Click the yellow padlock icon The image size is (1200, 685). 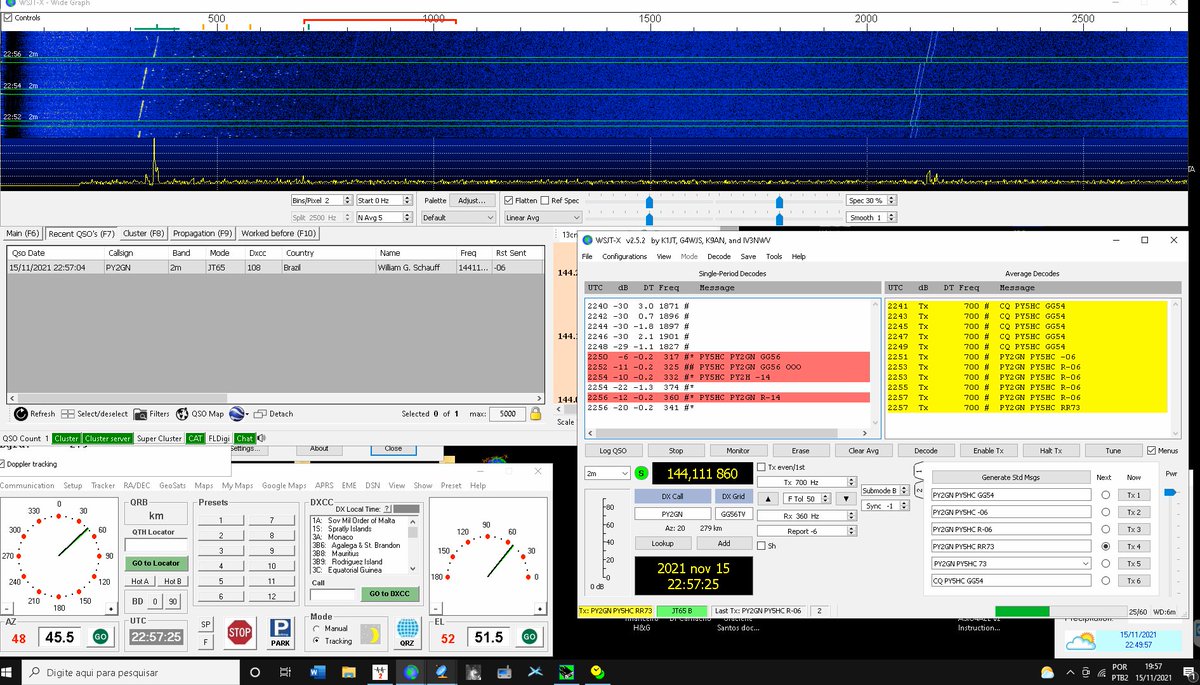[x=536, y=414]
